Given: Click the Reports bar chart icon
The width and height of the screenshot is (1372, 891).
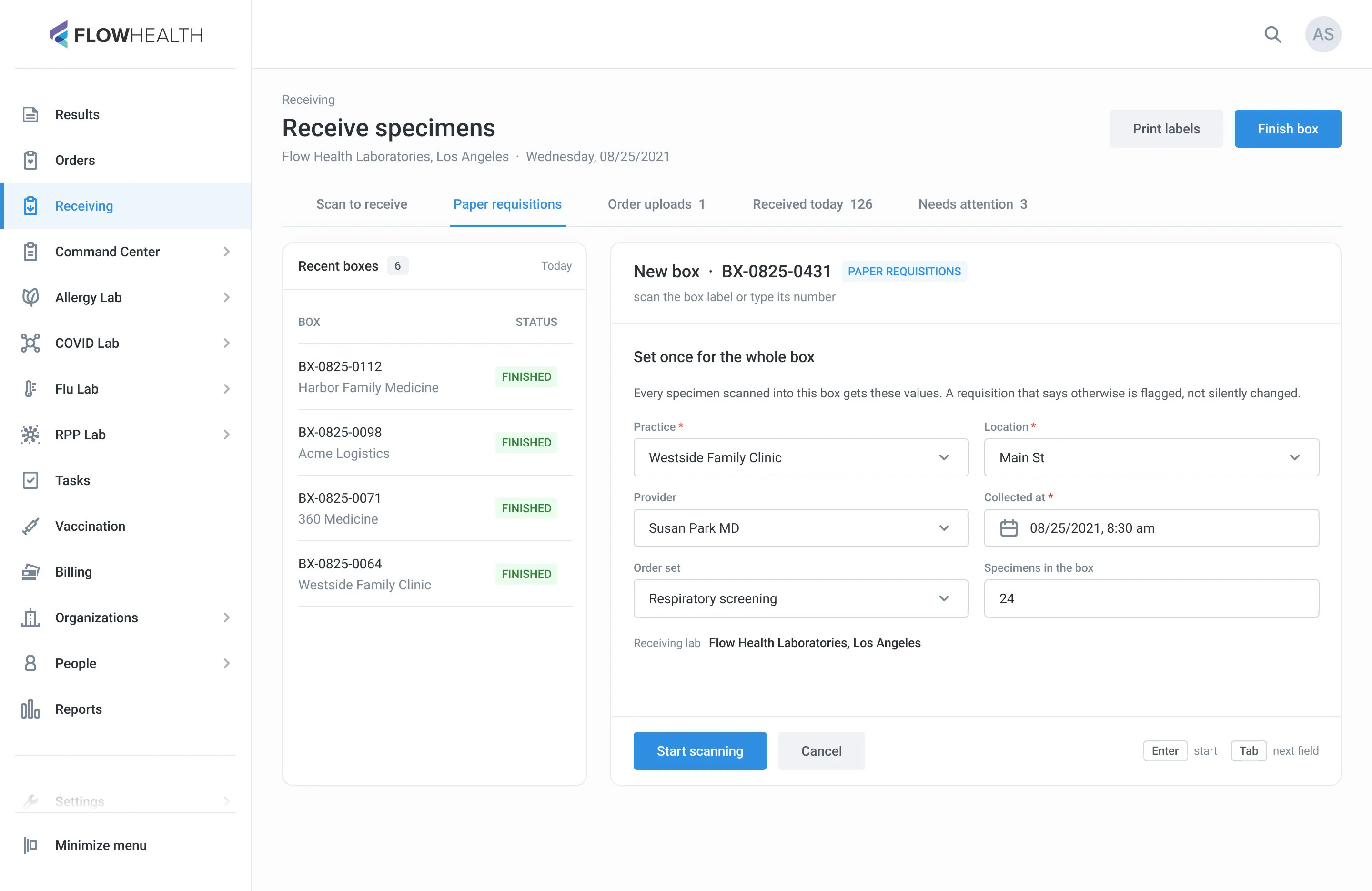Looking at the screenshot, I should [x=30, y=709].
